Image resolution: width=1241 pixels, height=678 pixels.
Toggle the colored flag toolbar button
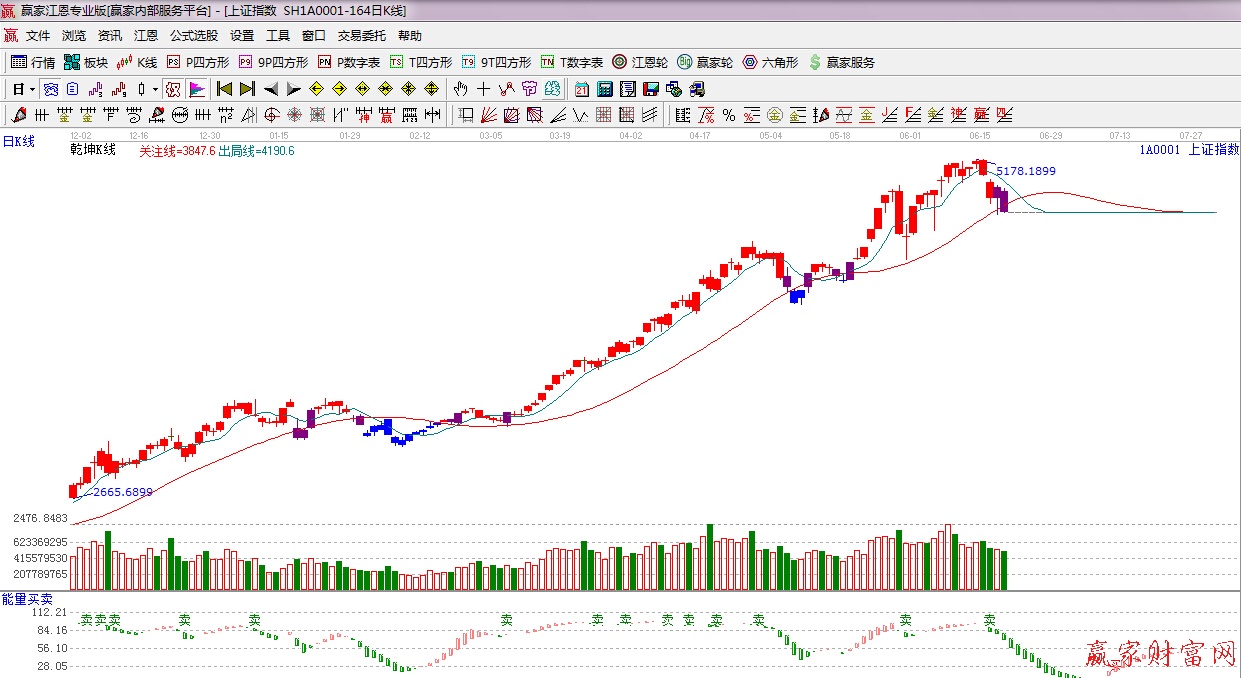pos(196,89)
